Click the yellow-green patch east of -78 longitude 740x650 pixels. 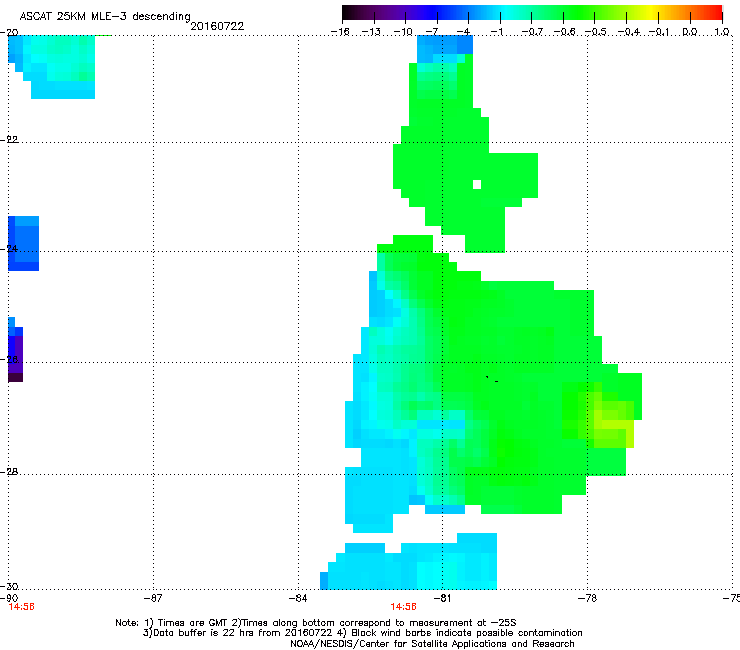(614, 424)
